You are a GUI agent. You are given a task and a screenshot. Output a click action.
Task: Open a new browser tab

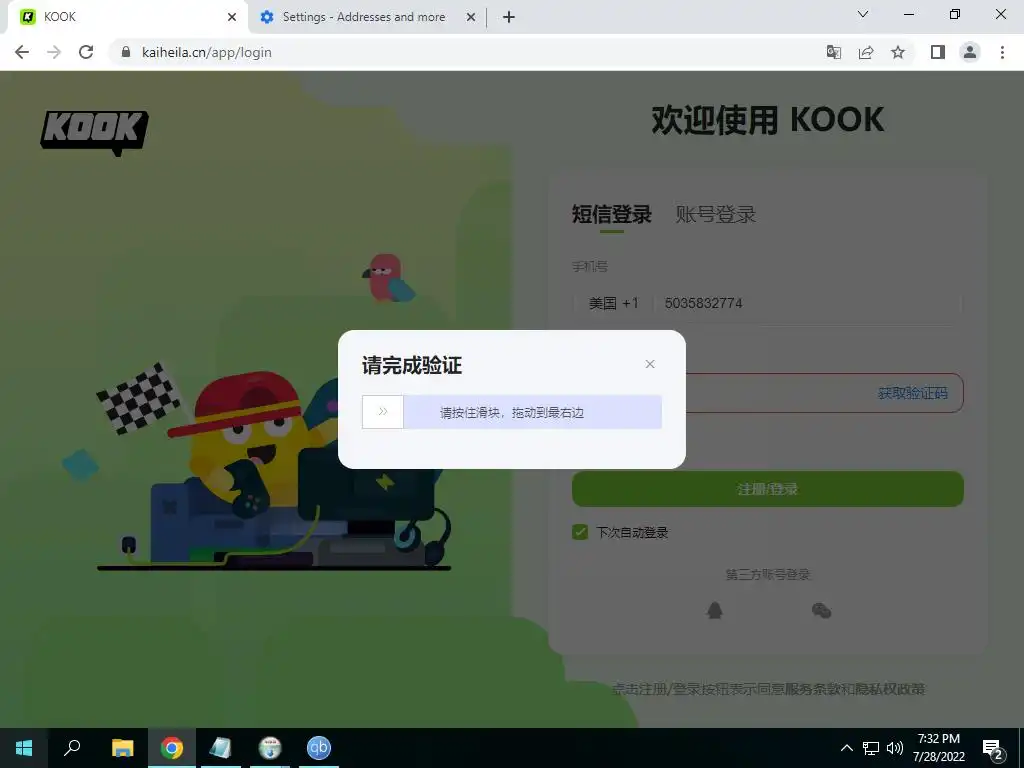(509, 17)
